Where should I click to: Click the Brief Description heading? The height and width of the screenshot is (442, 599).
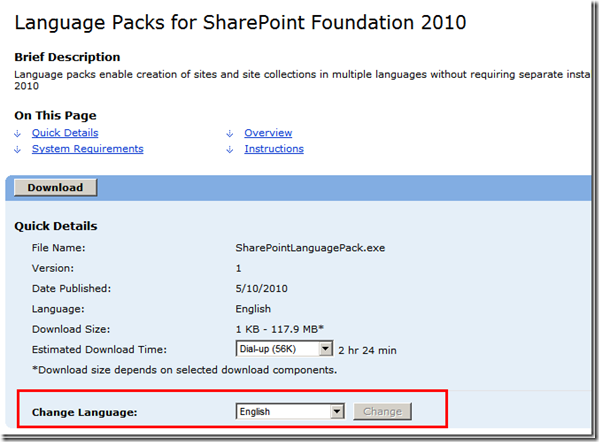click(67, 57)
